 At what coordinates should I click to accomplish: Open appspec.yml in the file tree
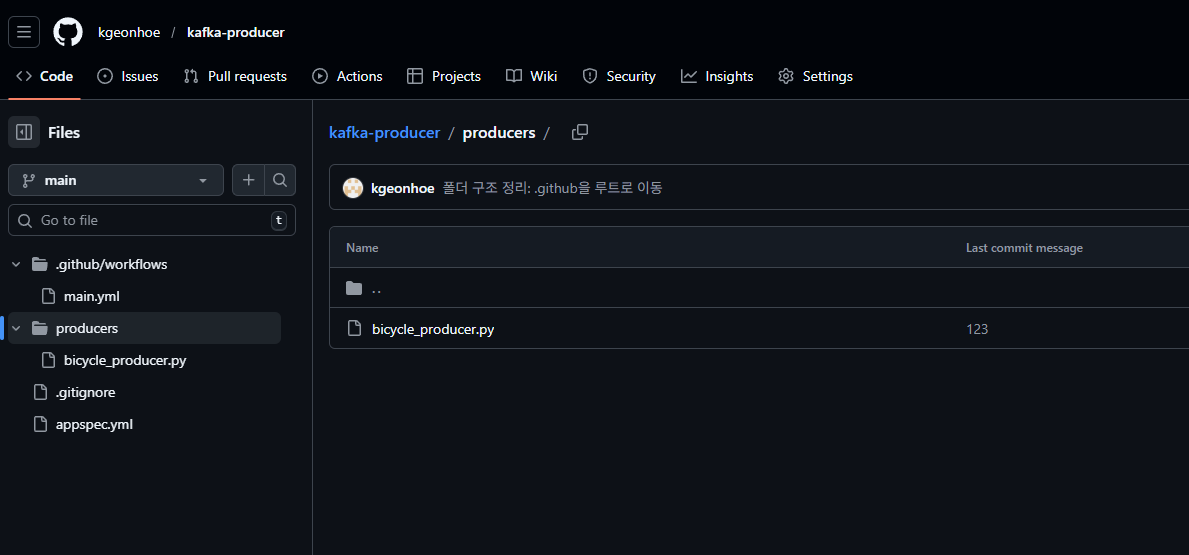point(94,425)
